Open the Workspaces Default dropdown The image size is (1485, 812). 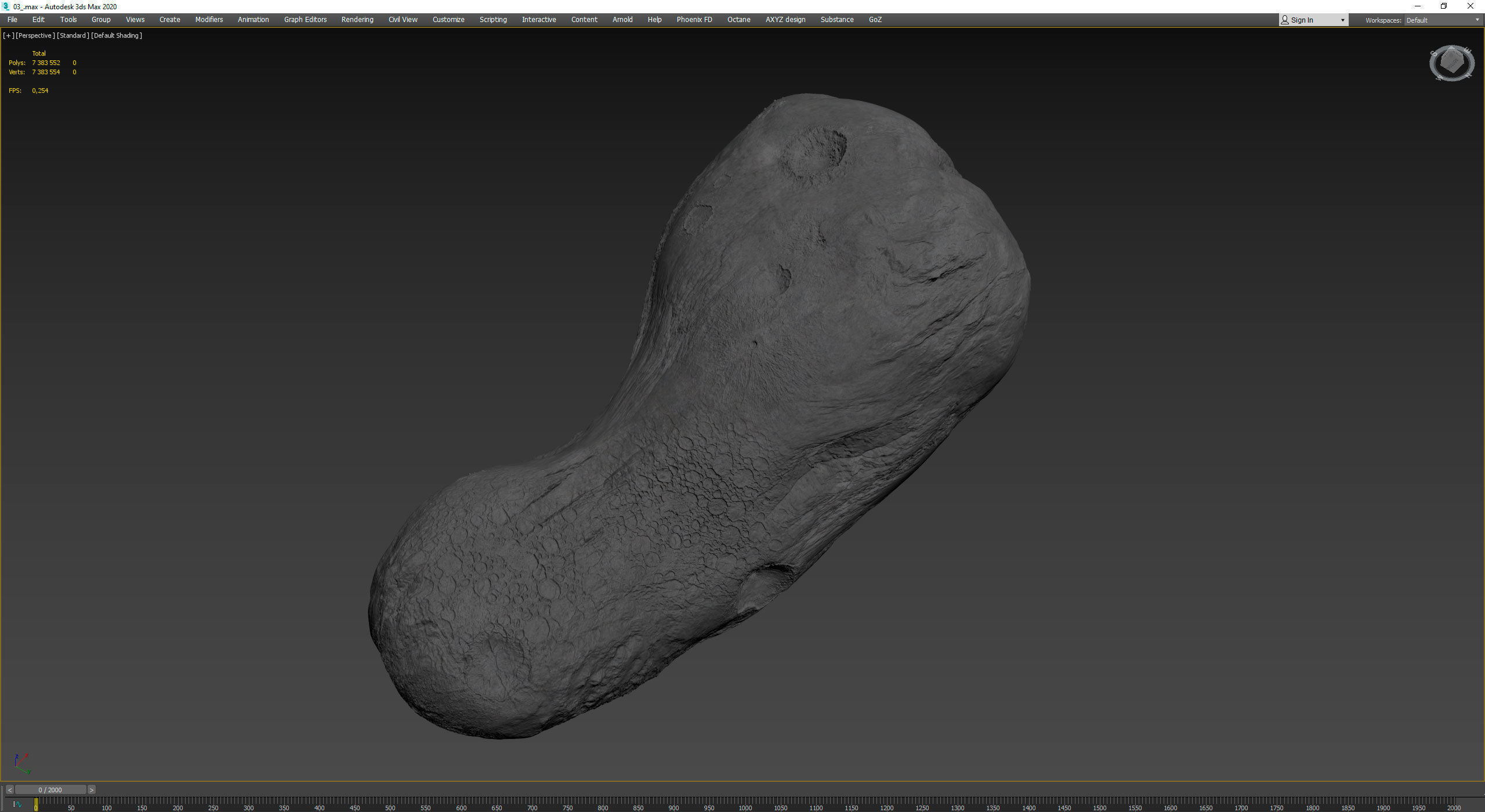pos(1443,20)
